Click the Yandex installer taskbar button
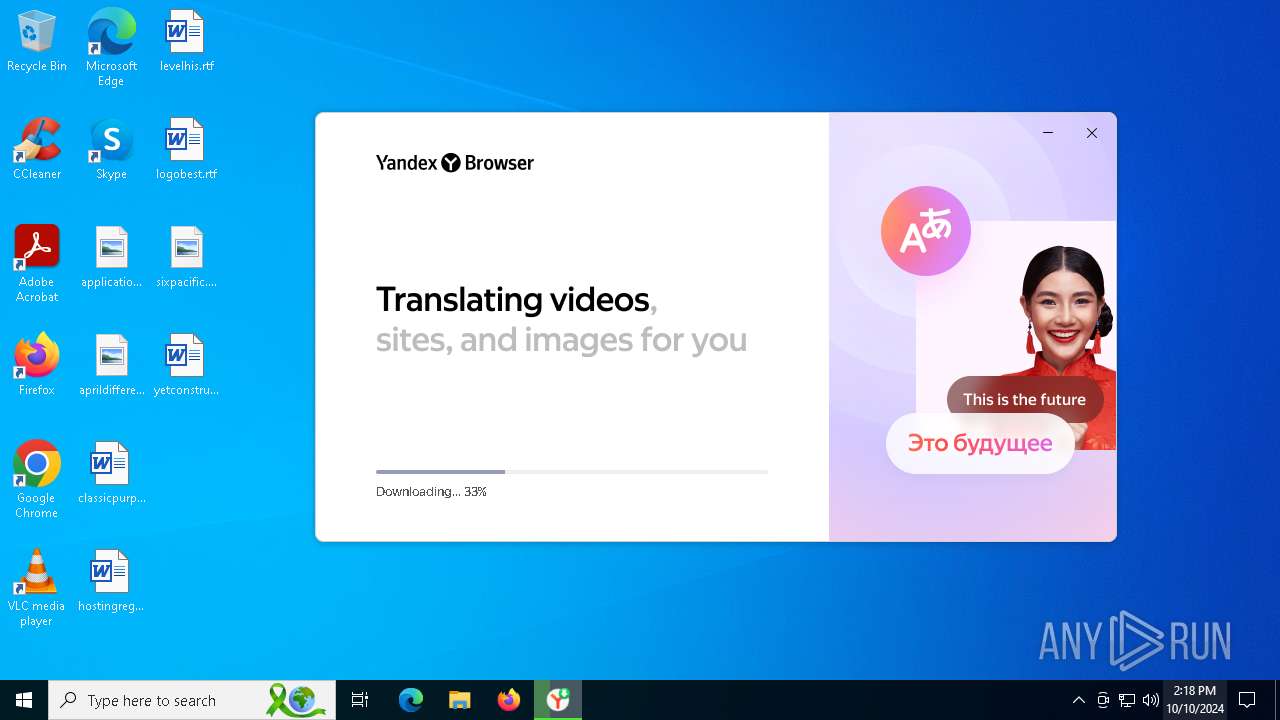 coord(558,700)
